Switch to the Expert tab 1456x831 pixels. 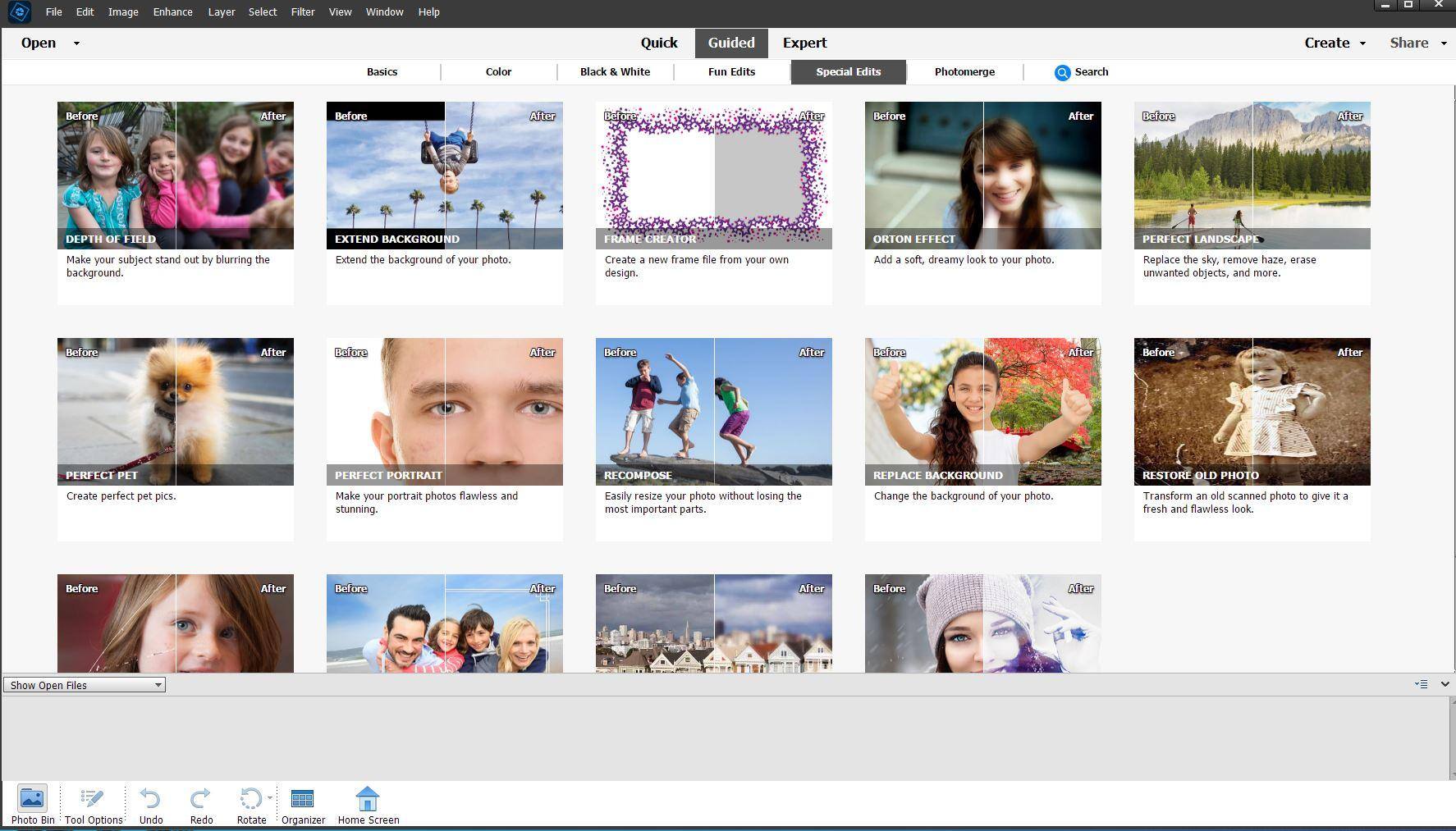804,43
